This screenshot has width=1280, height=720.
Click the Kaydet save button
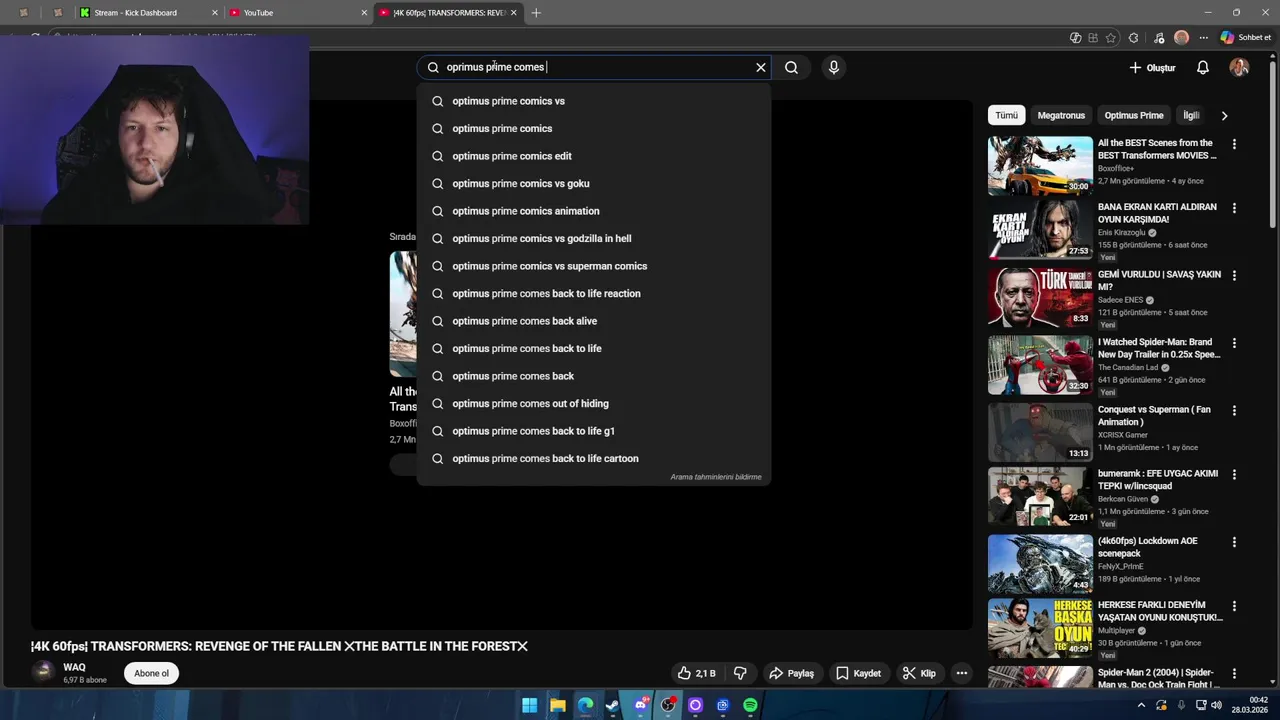[x=858, y=673]
